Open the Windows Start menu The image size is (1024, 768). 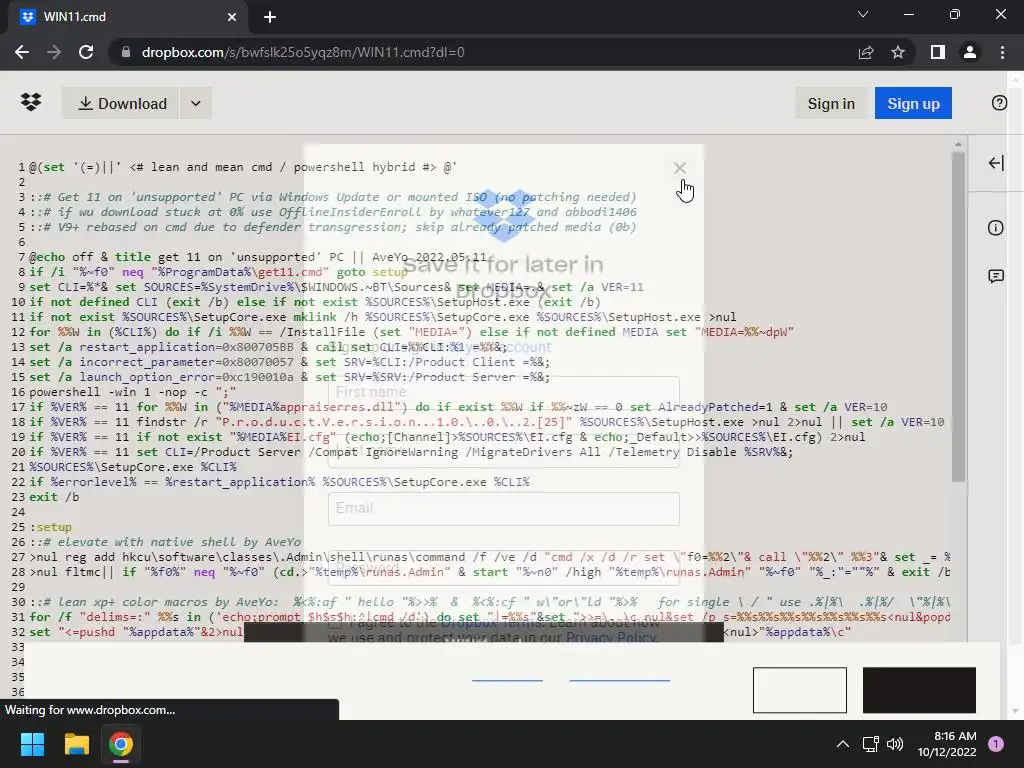coord(32,744)
